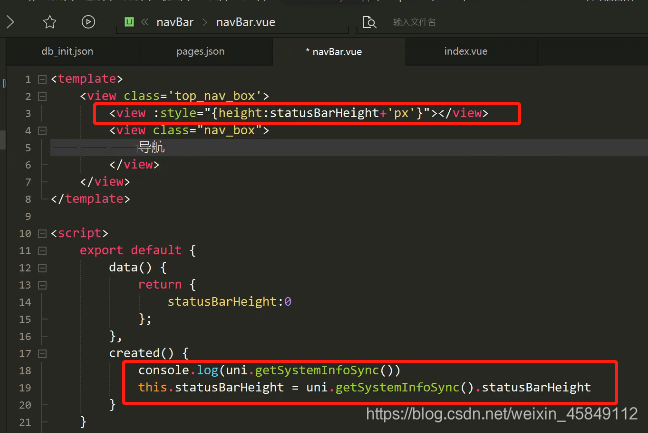This screenshot has width=648, height=433.
Task: Click the 导航 text on line 5
Action: coord(152,147)
